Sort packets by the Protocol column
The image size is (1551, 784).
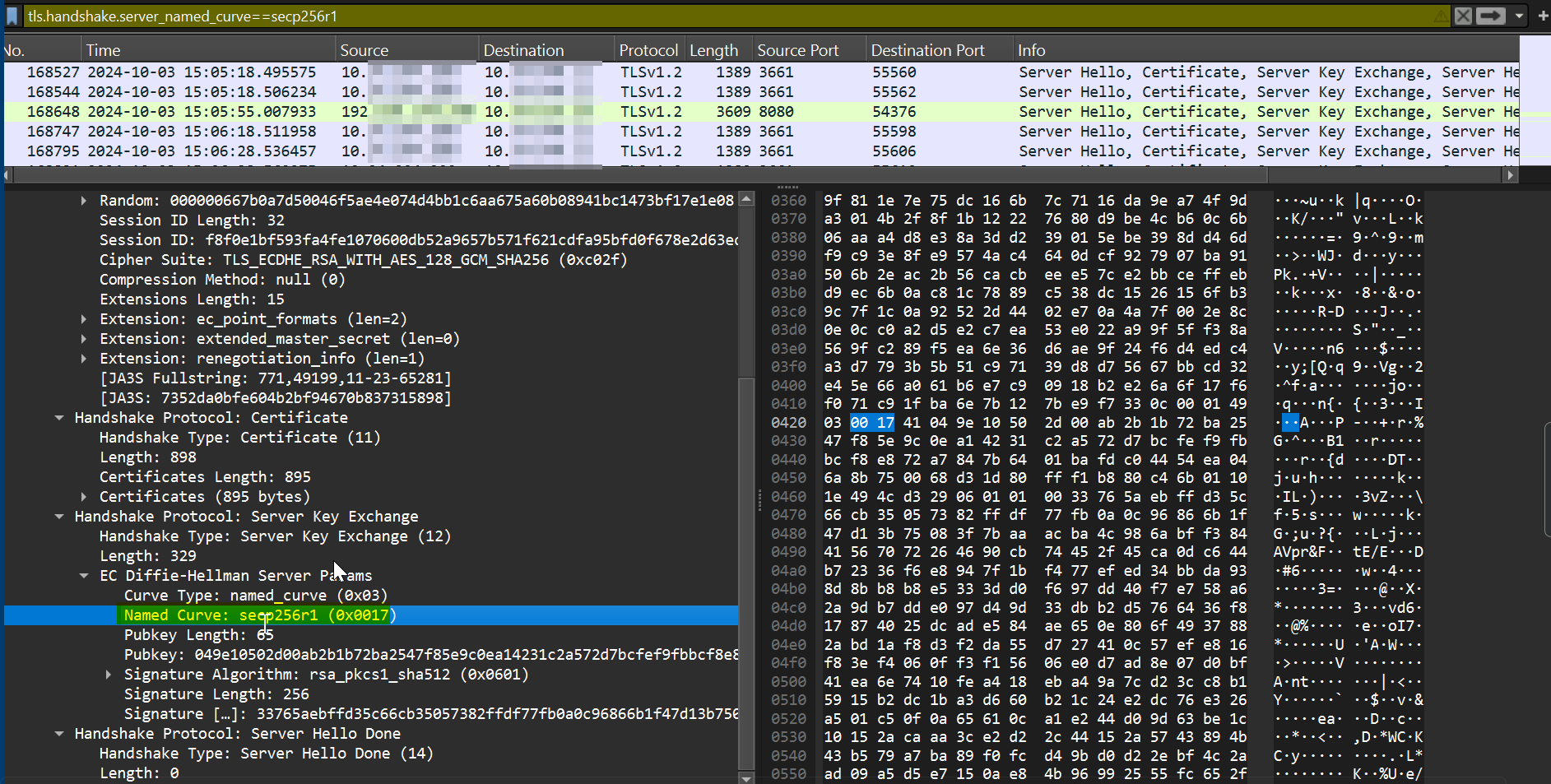point(649,49)
